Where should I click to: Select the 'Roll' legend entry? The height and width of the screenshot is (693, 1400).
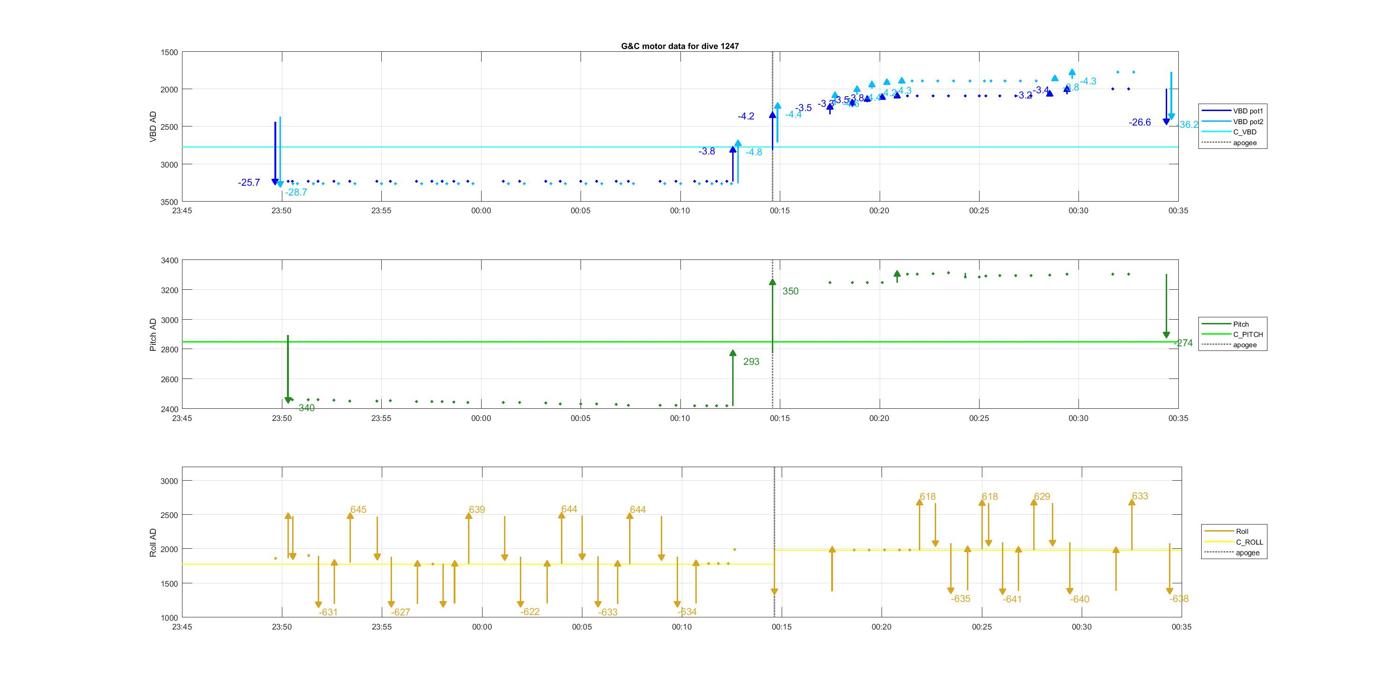[1242, 532]
